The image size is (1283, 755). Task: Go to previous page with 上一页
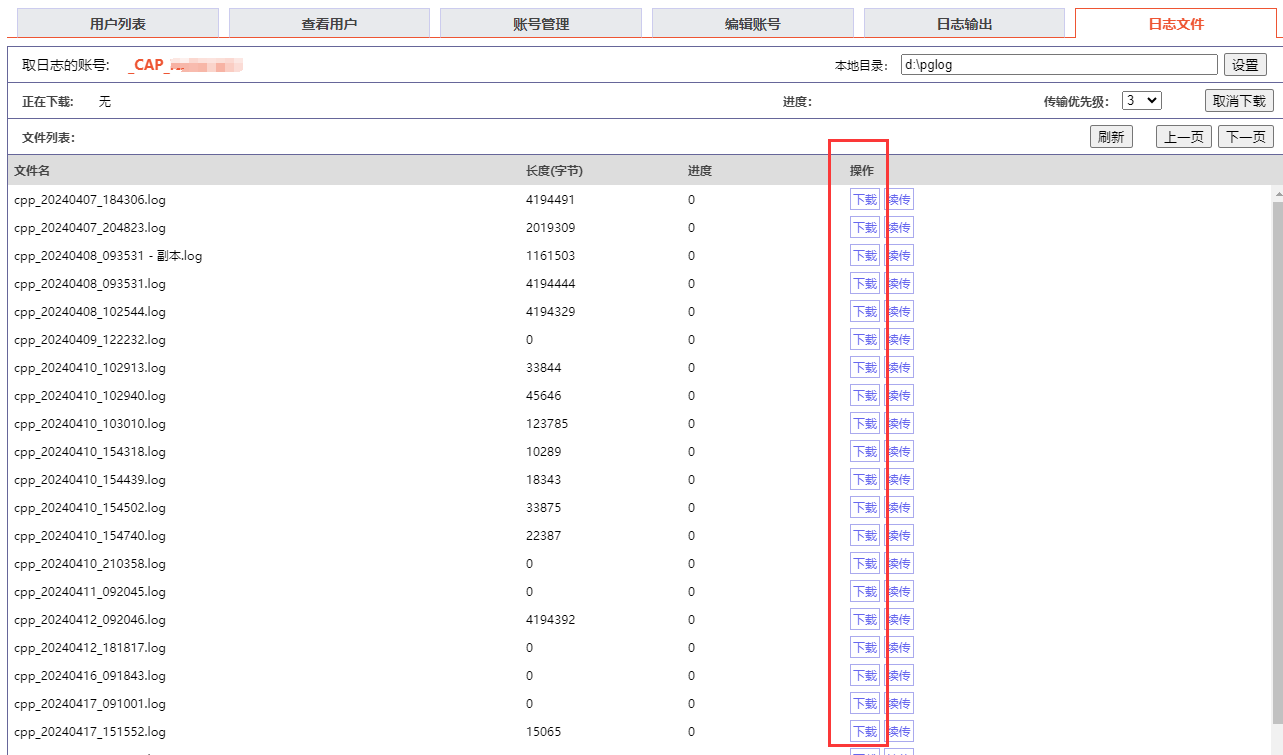pos(1184,137)
